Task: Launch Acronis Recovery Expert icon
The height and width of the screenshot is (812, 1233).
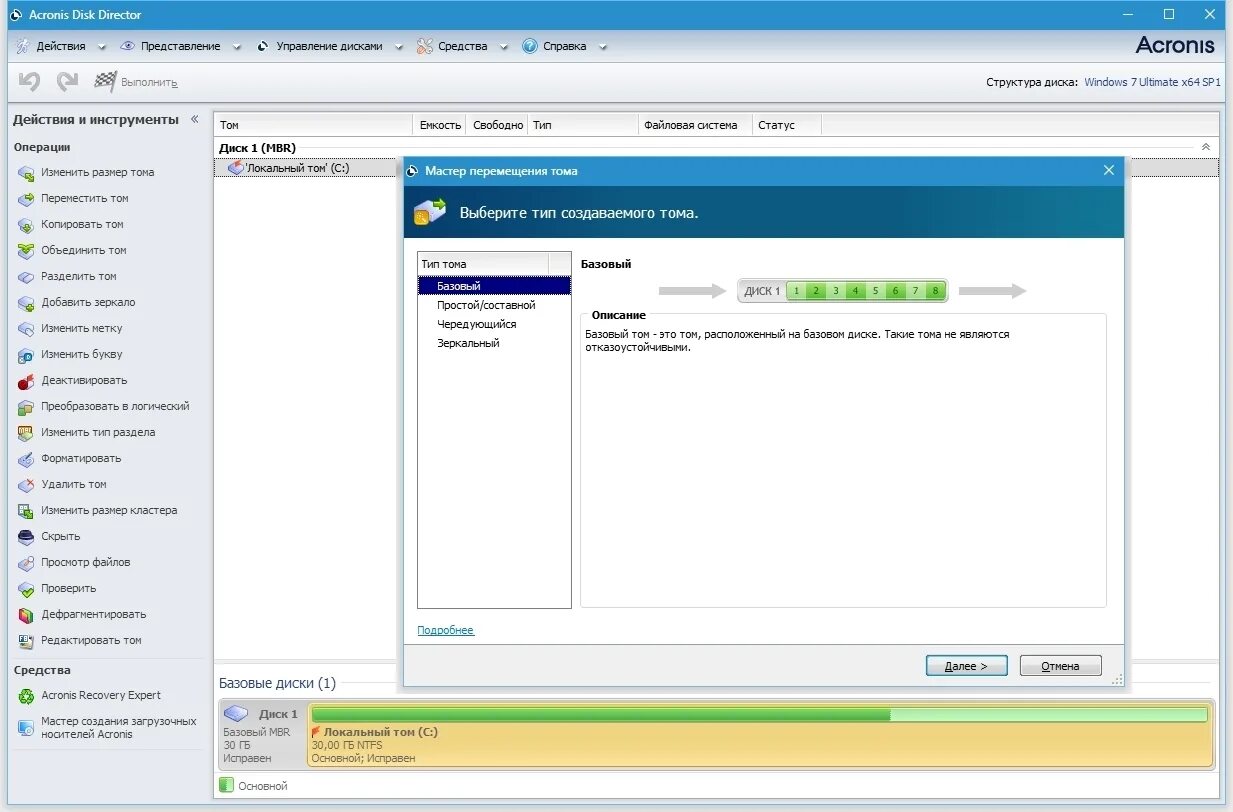Action: click(26, 696)
